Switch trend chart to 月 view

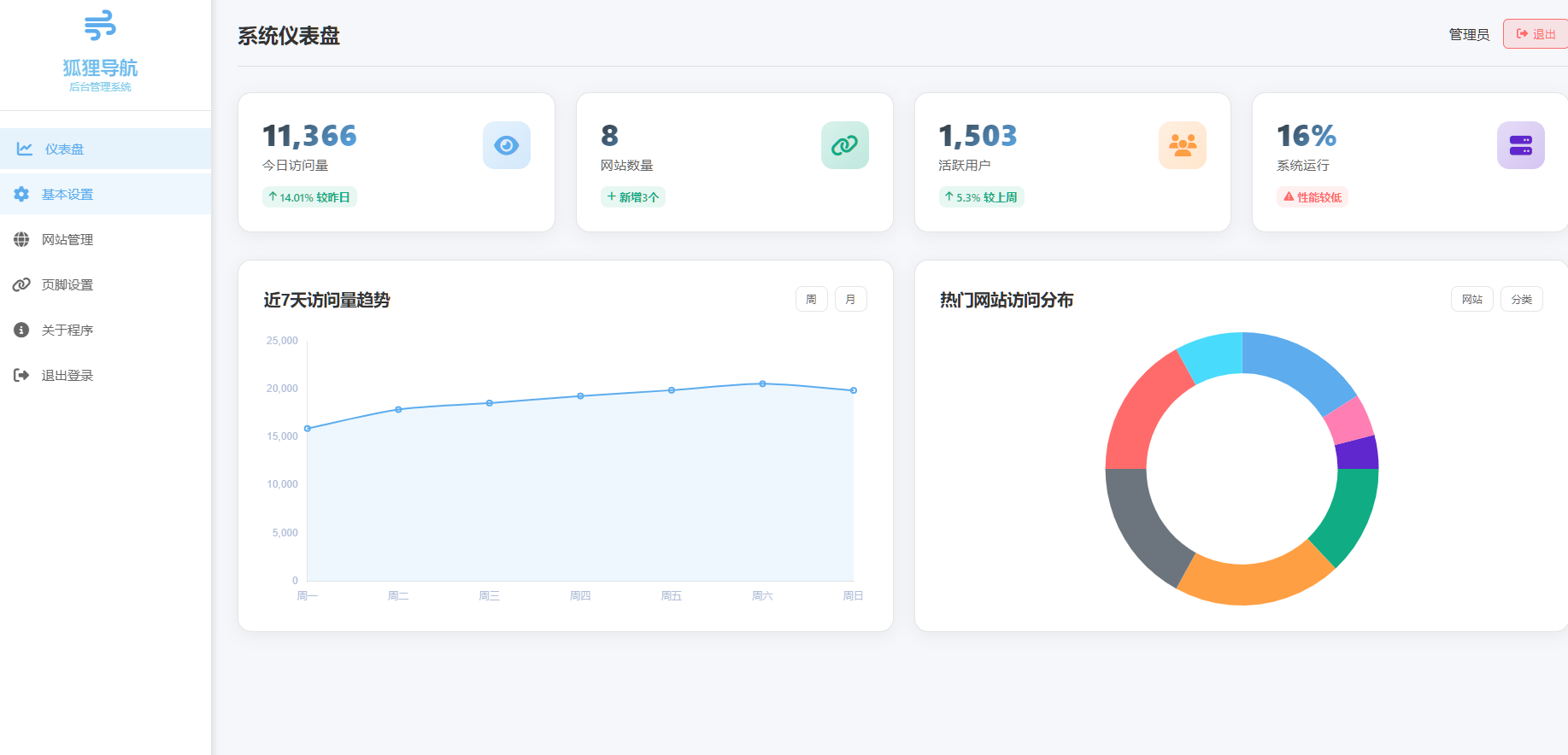coord(850,299)
